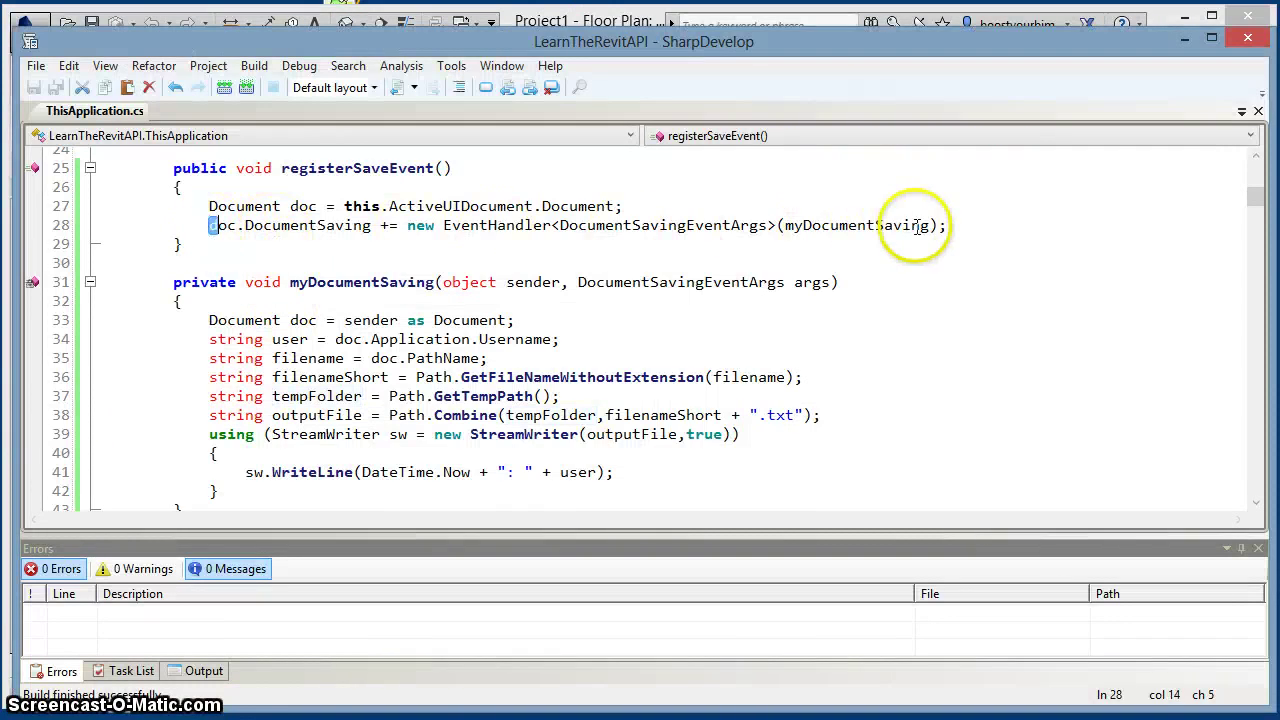1280x720 pixels.
Task: Toggle the 0 Errors filter button
Action: (x=54, y=569)
